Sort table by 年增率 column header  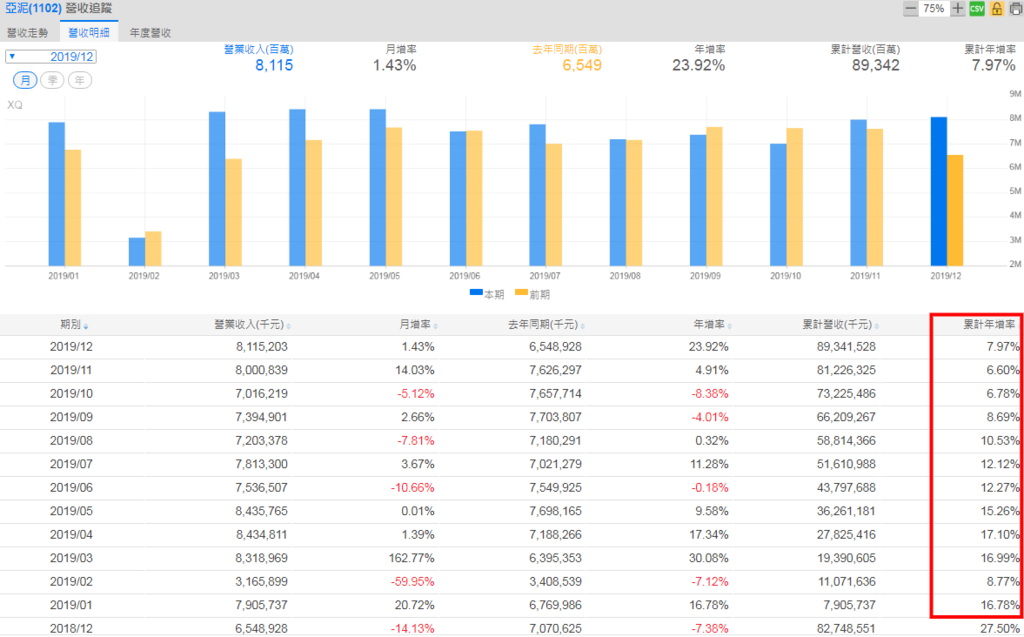coord(712,325)
